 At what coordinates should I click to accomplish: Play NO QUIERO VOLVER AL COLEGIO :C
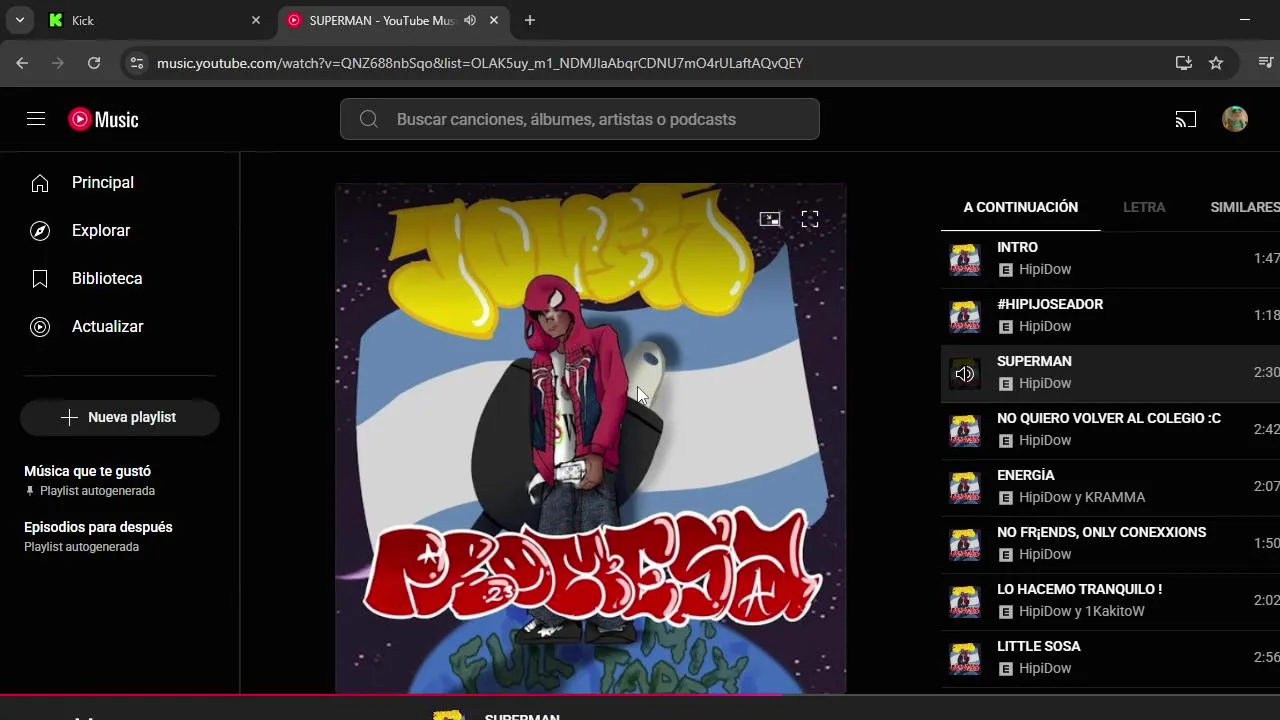[x=1110, y=430]
